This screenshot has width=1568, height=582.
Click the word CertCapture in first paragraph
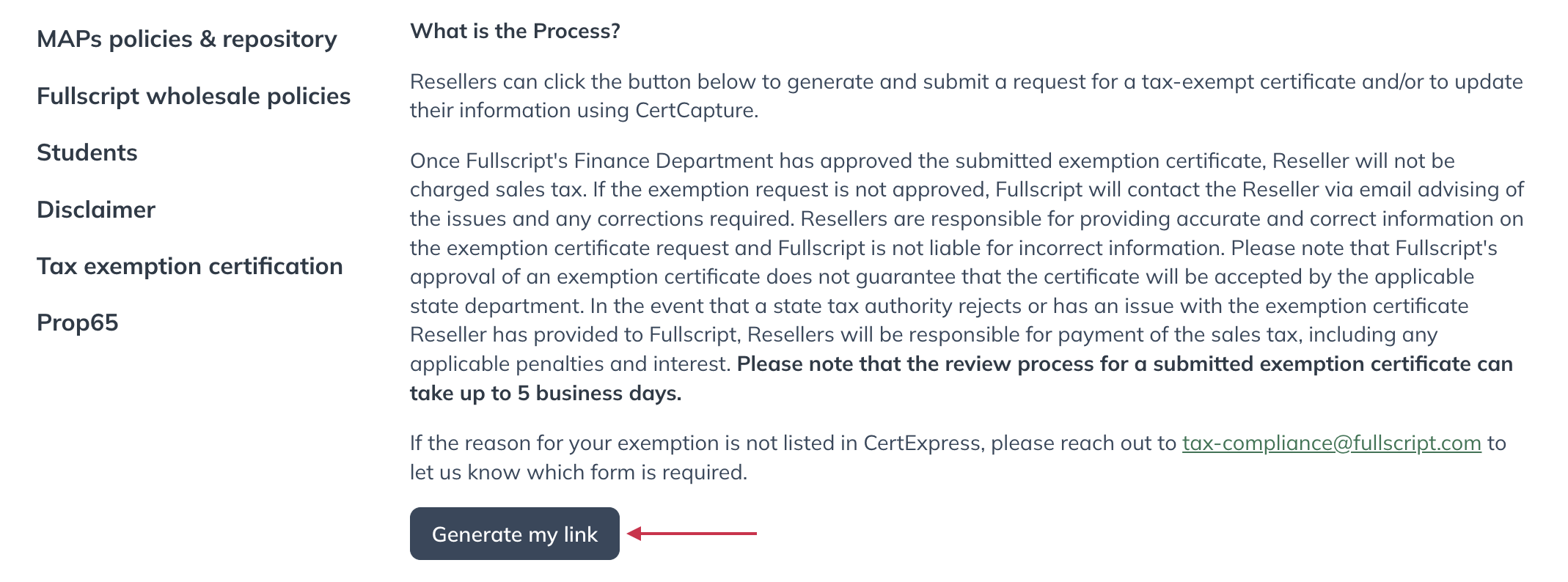pyautogui.click(x=695, y=111)
